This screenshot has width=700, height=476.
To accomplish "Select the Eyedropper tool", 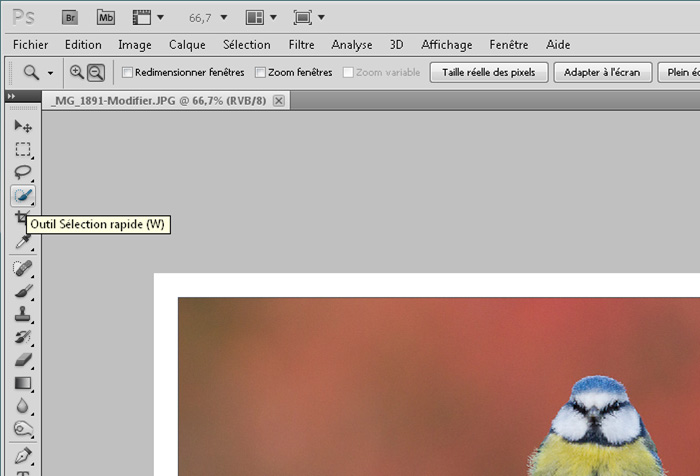I will pos(23,242).
